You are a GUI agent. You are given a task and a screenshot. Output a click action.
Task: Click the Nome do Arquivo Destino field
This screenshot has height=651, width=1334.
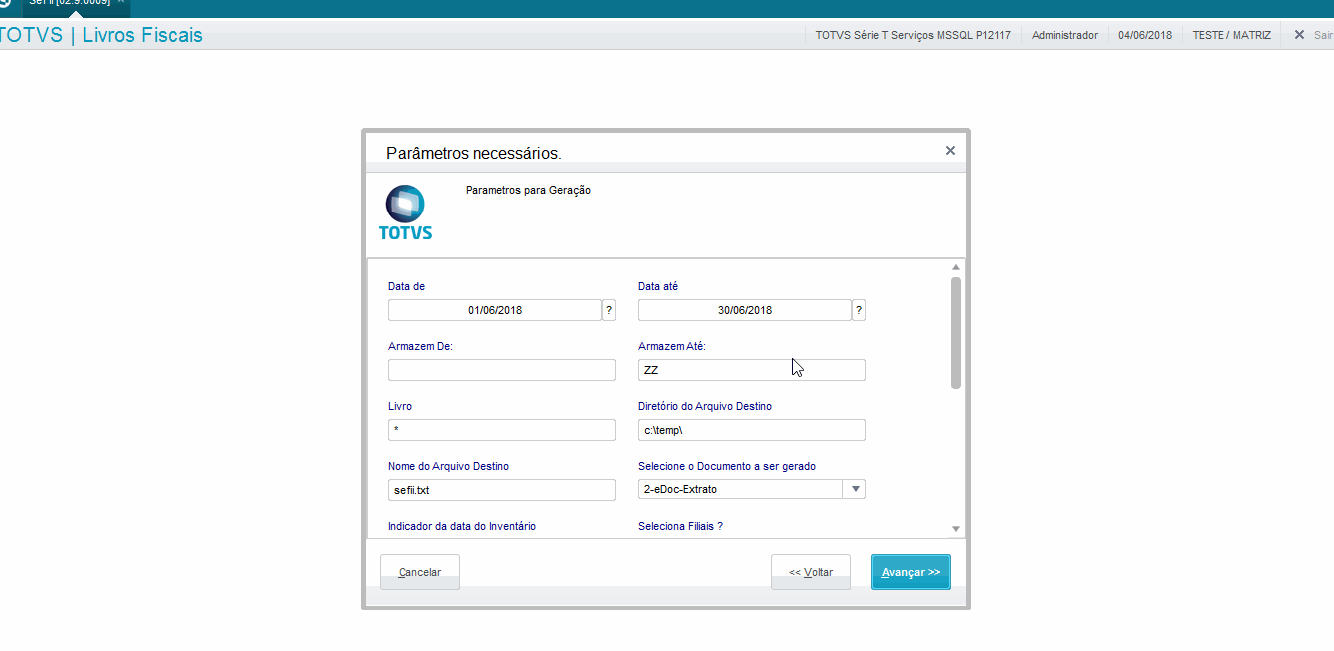pos(502,490)
